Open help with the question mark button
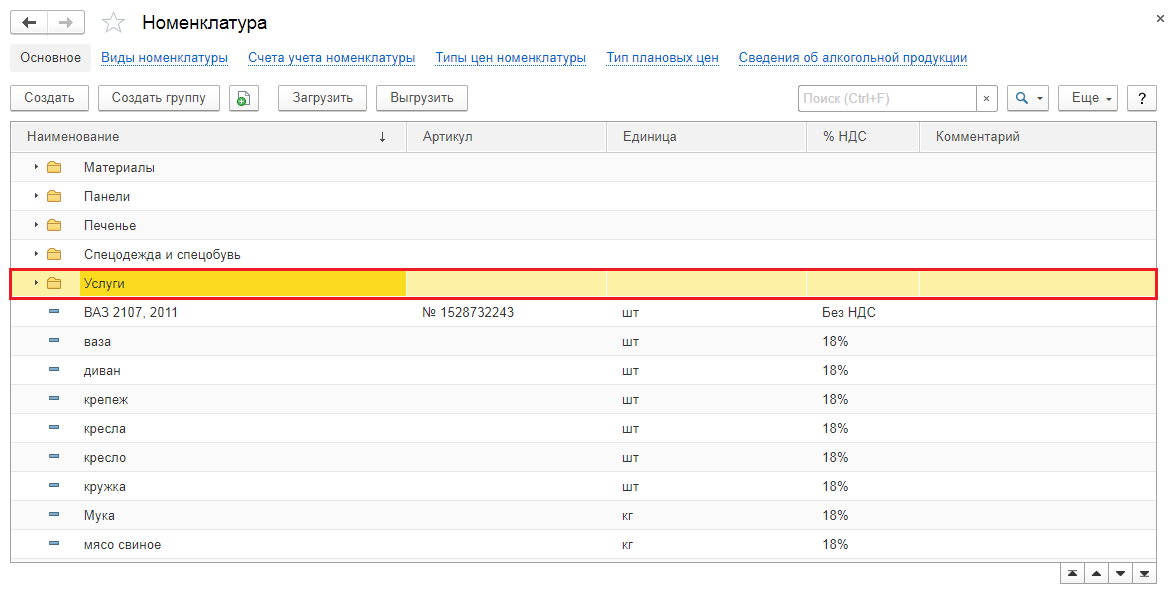 (x=1141, y=98)
